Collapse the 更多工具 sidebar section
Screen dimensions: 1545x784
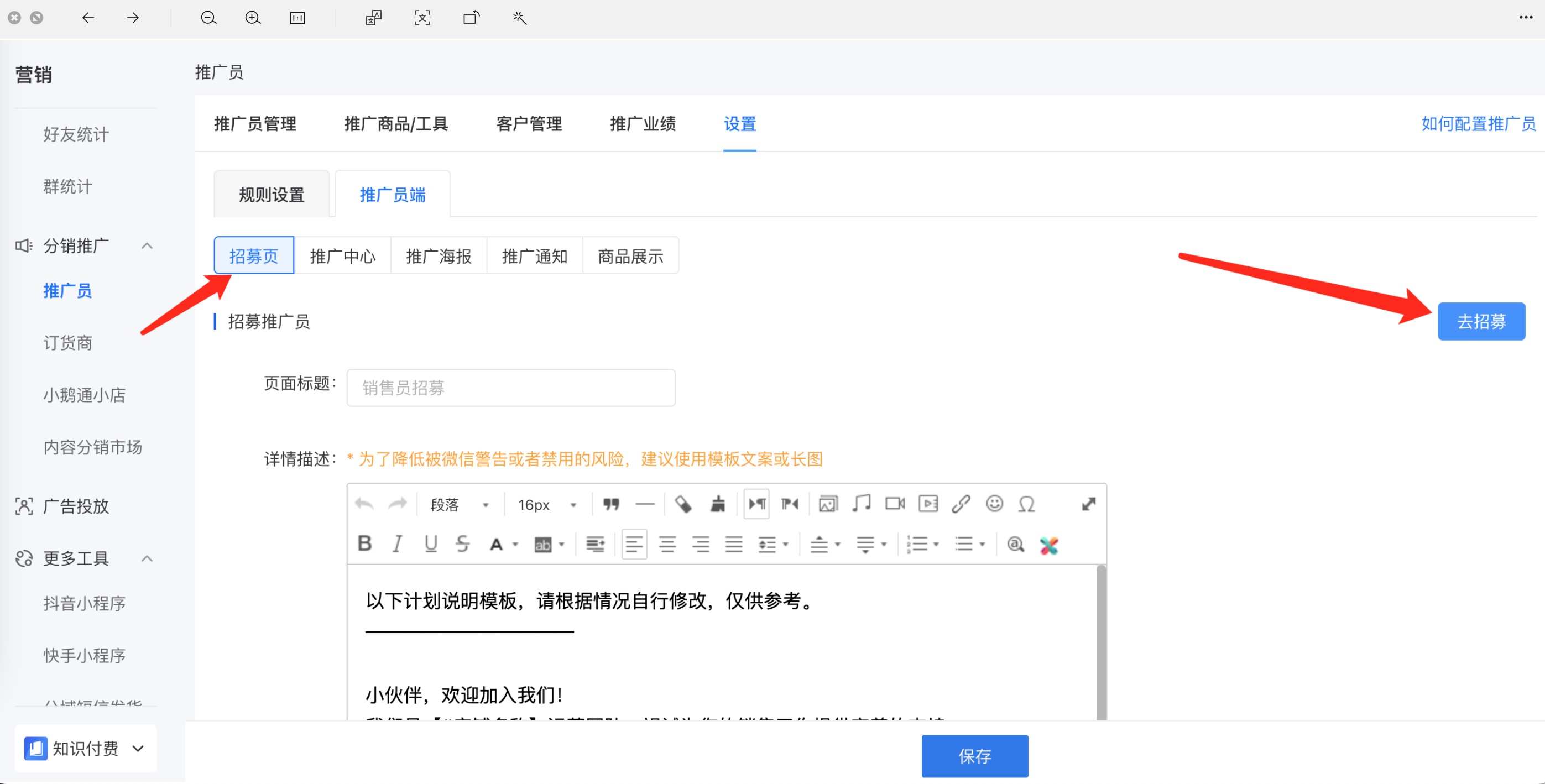pyautogui.click(x=147, y=558)
